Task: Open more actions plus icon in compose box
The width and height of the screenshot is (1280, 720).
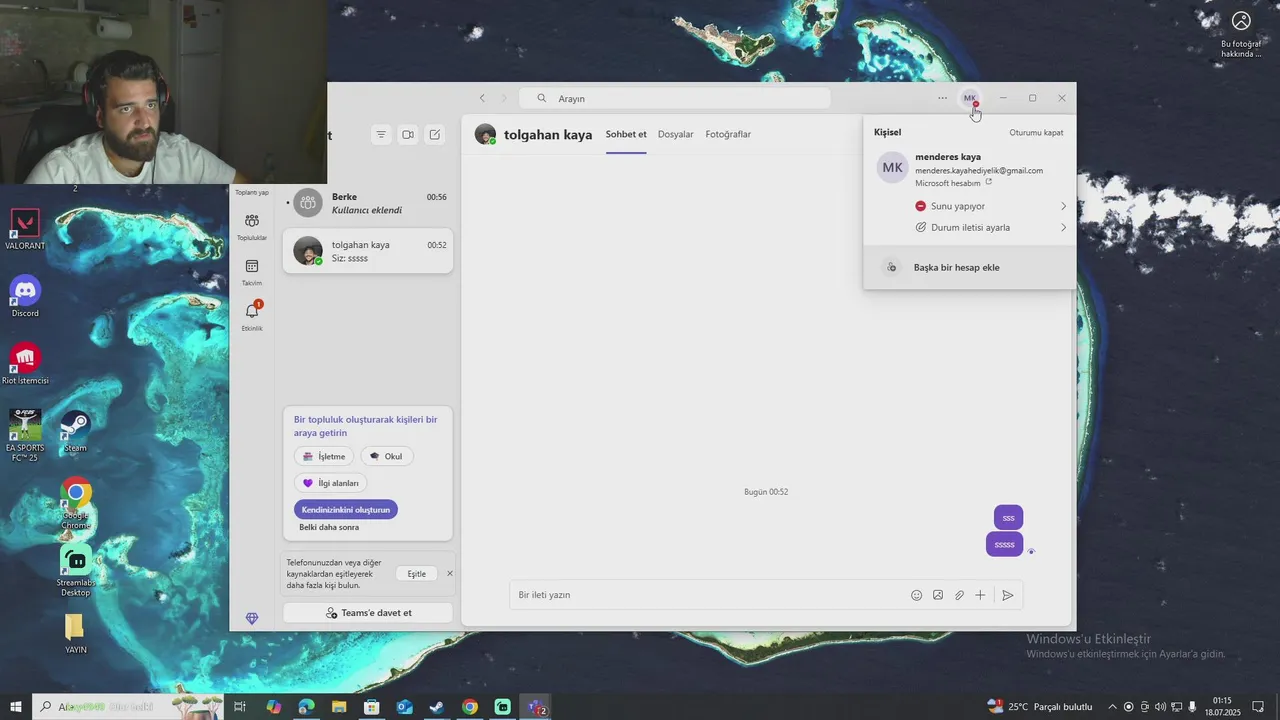Action: pos(980,595)
